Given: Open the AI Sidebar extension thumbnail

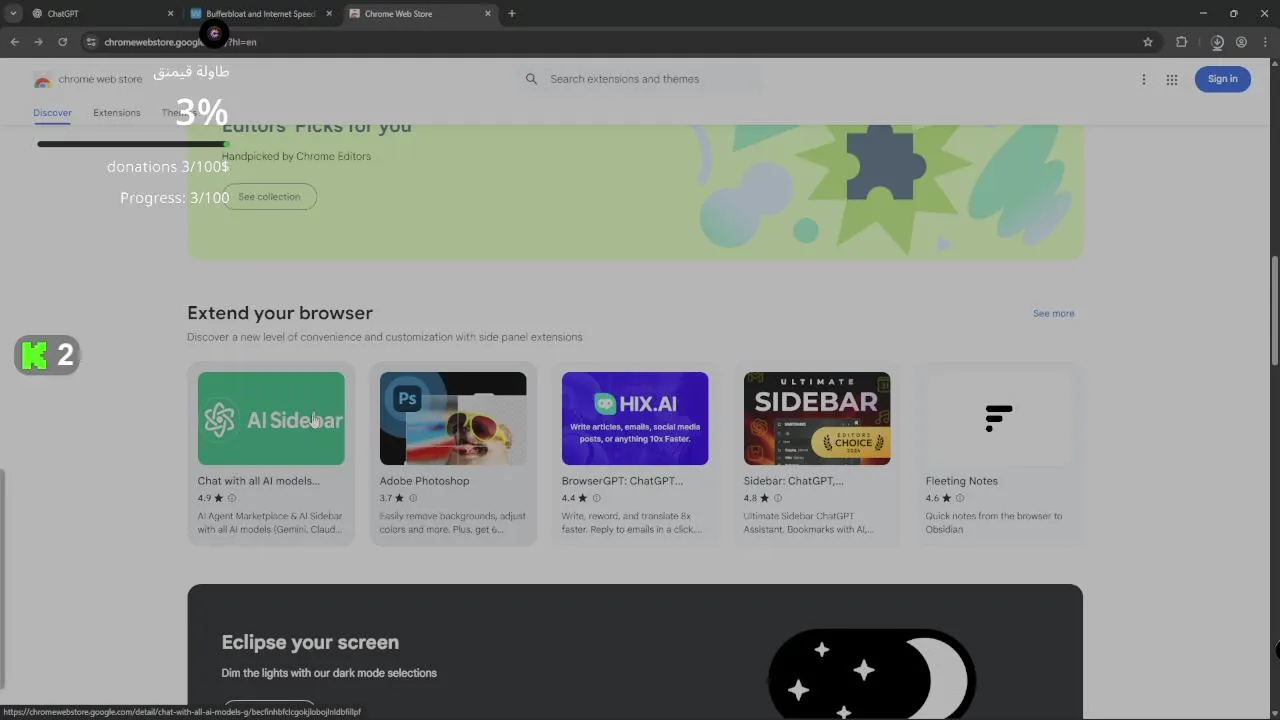Looking at the screenshot, I should click(271, 419).
